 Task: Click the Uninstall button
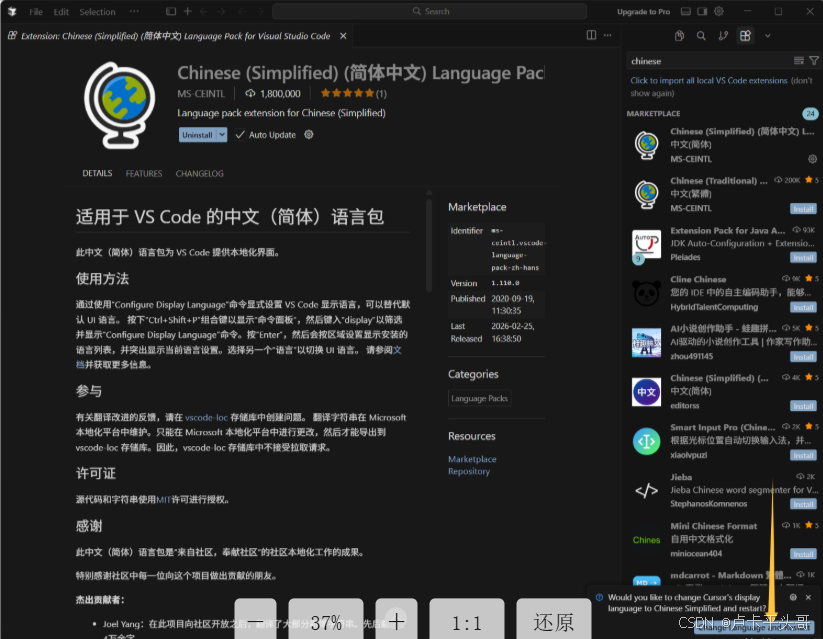pyautogui.click(x=197, y=134)
